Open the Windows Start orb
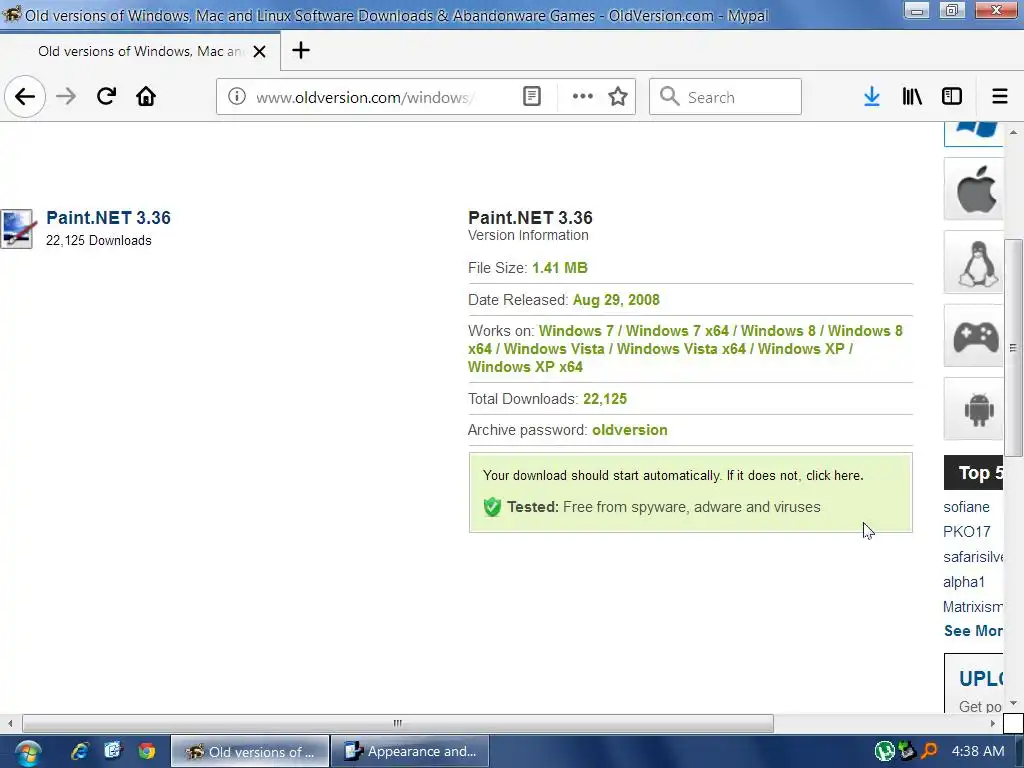 tap(28, 752)
